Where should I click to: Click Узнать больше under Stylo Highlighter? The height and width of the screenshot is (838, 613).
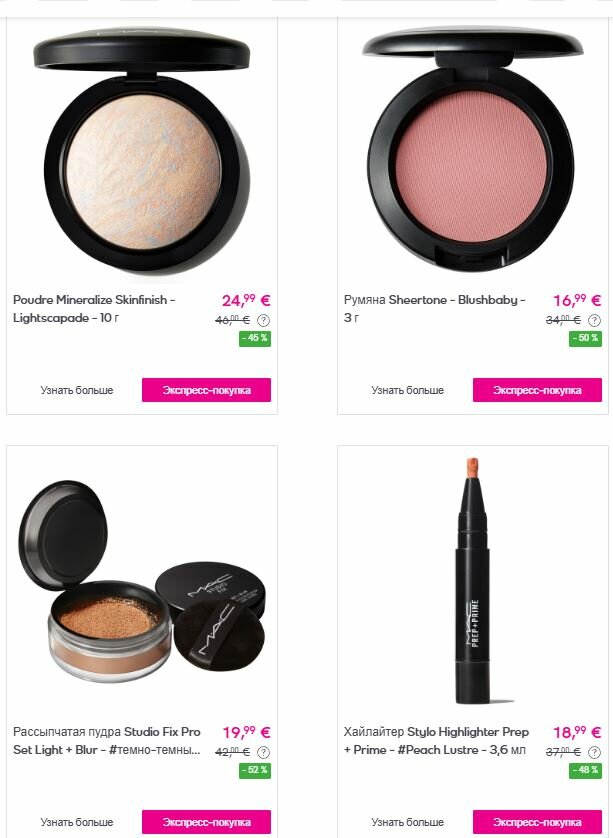tap(408, 822)
